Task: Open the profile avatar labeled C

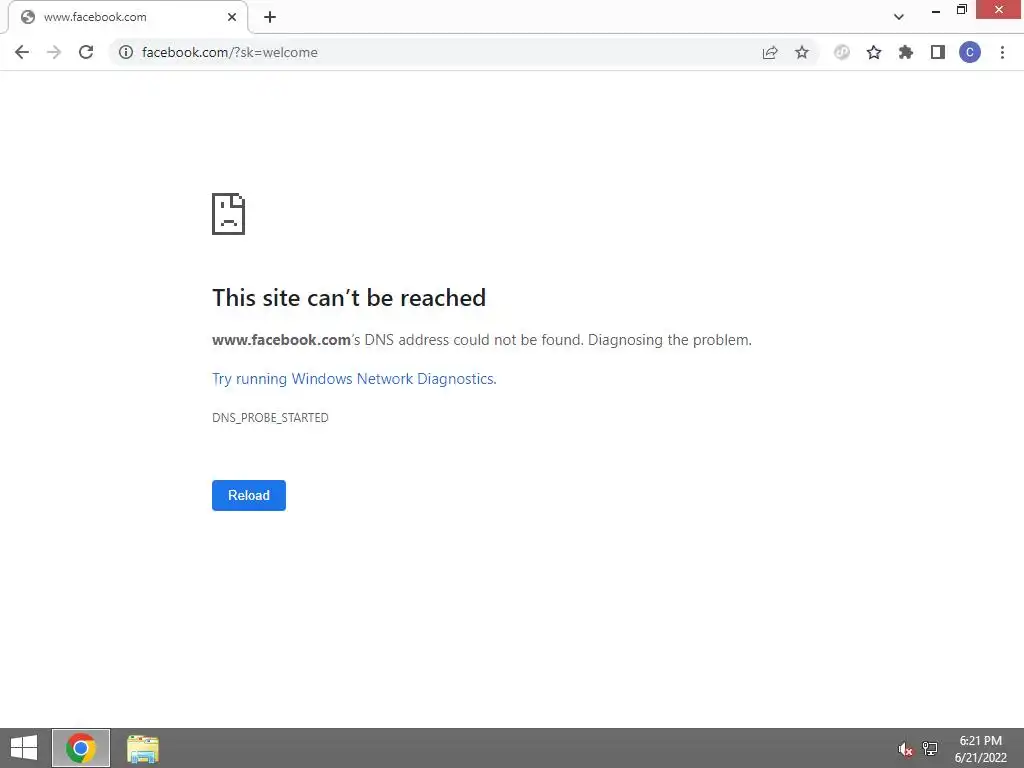Action: 970,52
